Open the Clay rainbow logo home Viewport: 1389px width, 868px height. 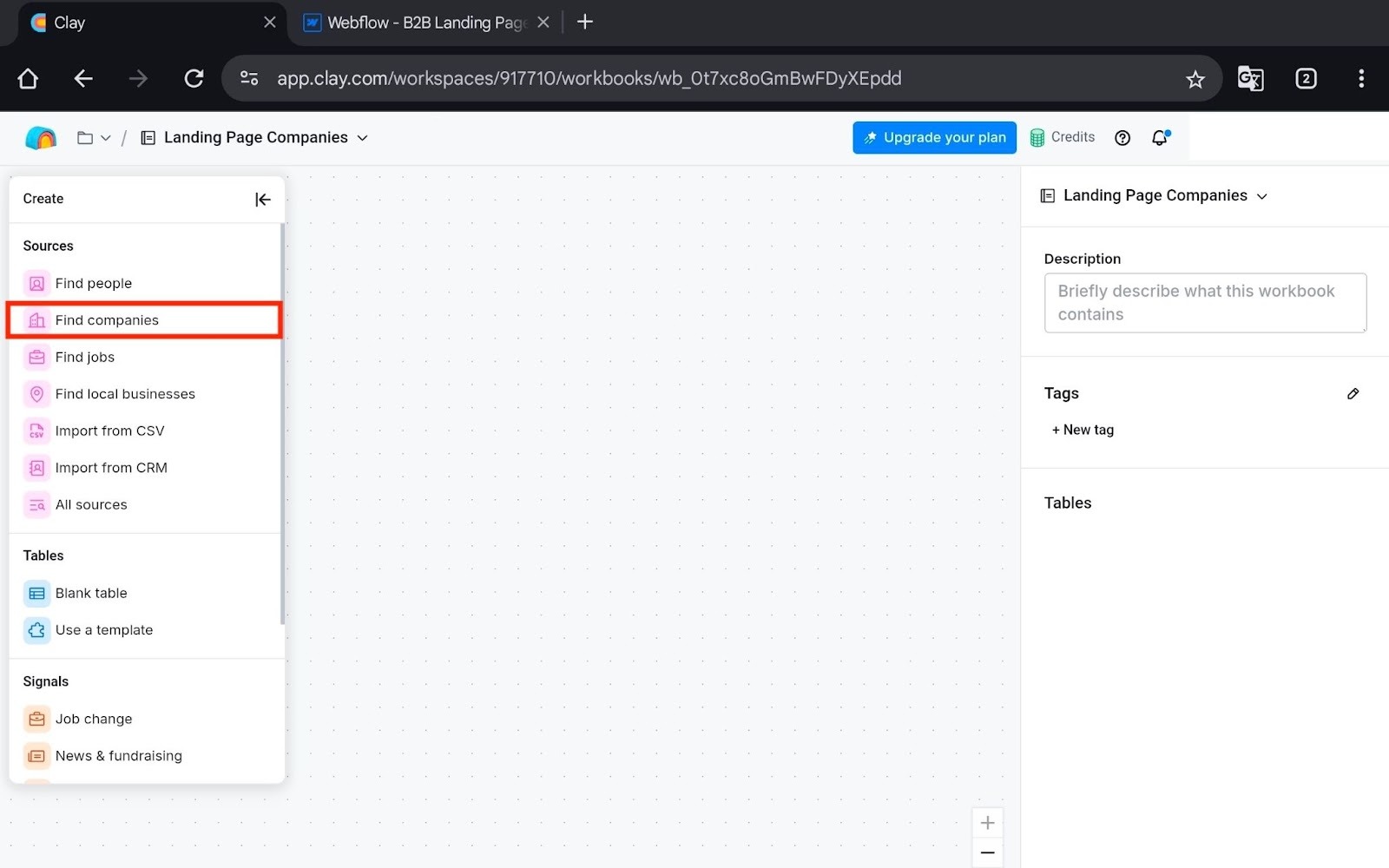(x=41, y=137)
